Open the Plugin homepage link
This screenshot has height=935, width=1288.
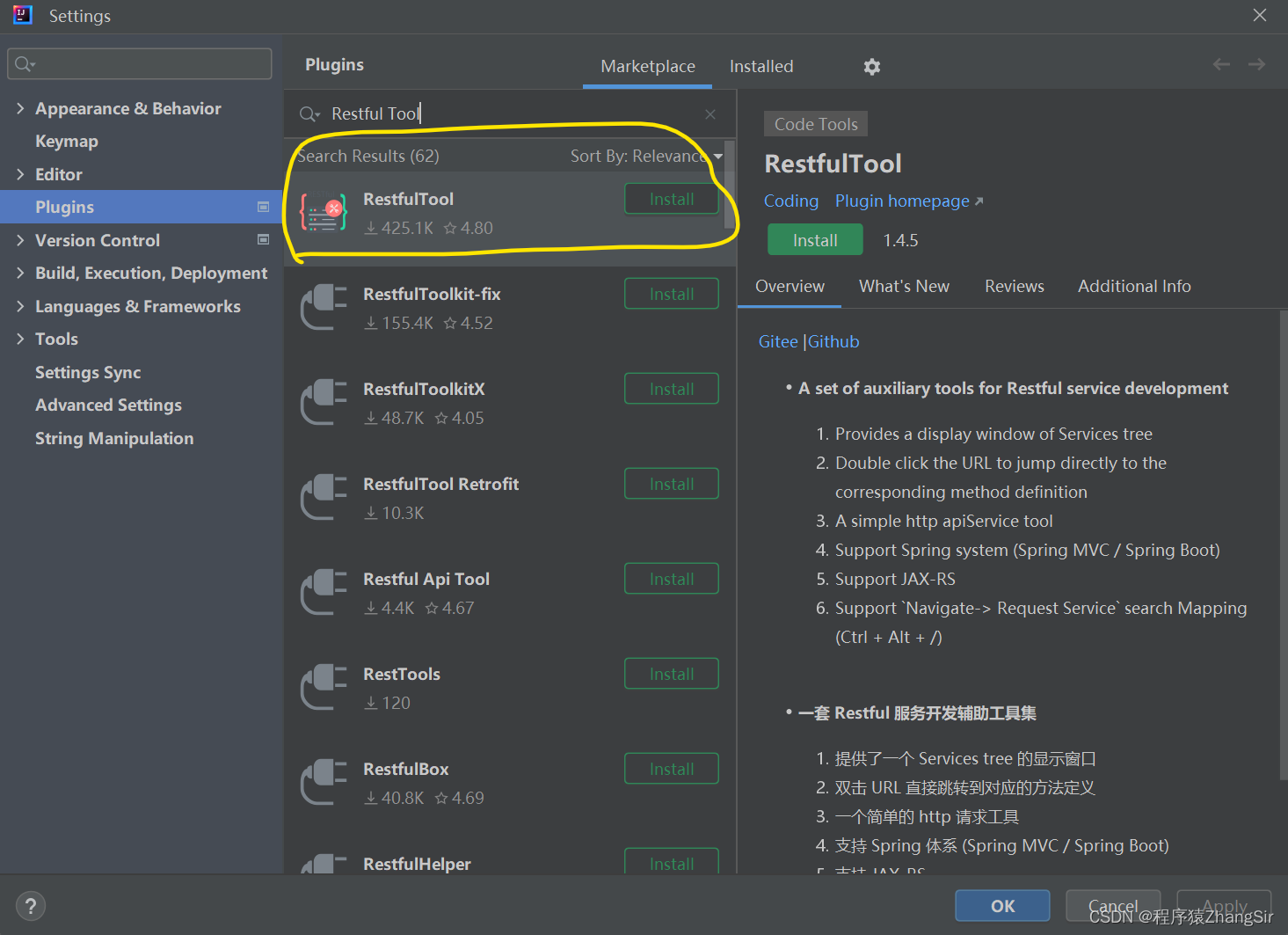coord(908,201)
